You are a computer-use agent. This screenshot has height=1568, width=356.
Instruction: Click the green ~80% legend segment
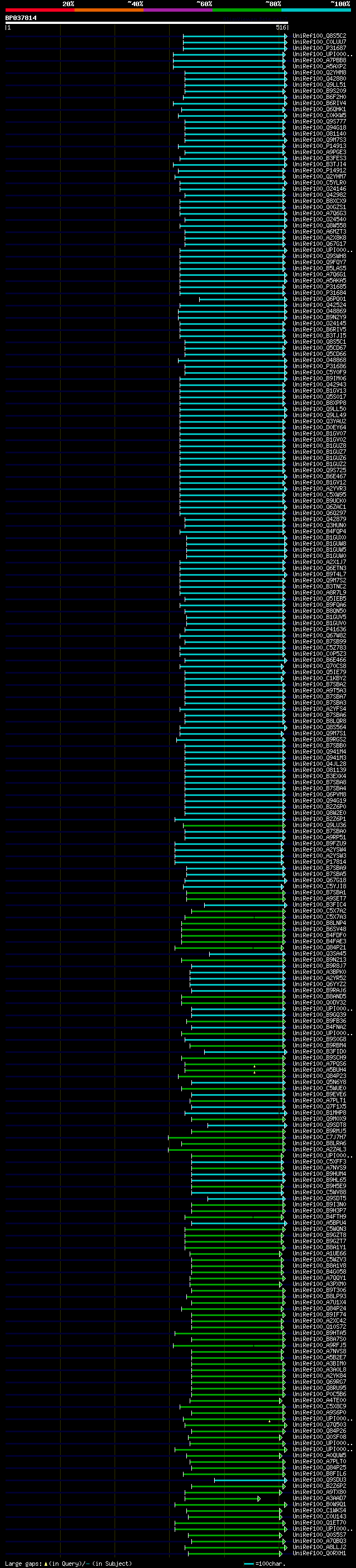(246, 10)
